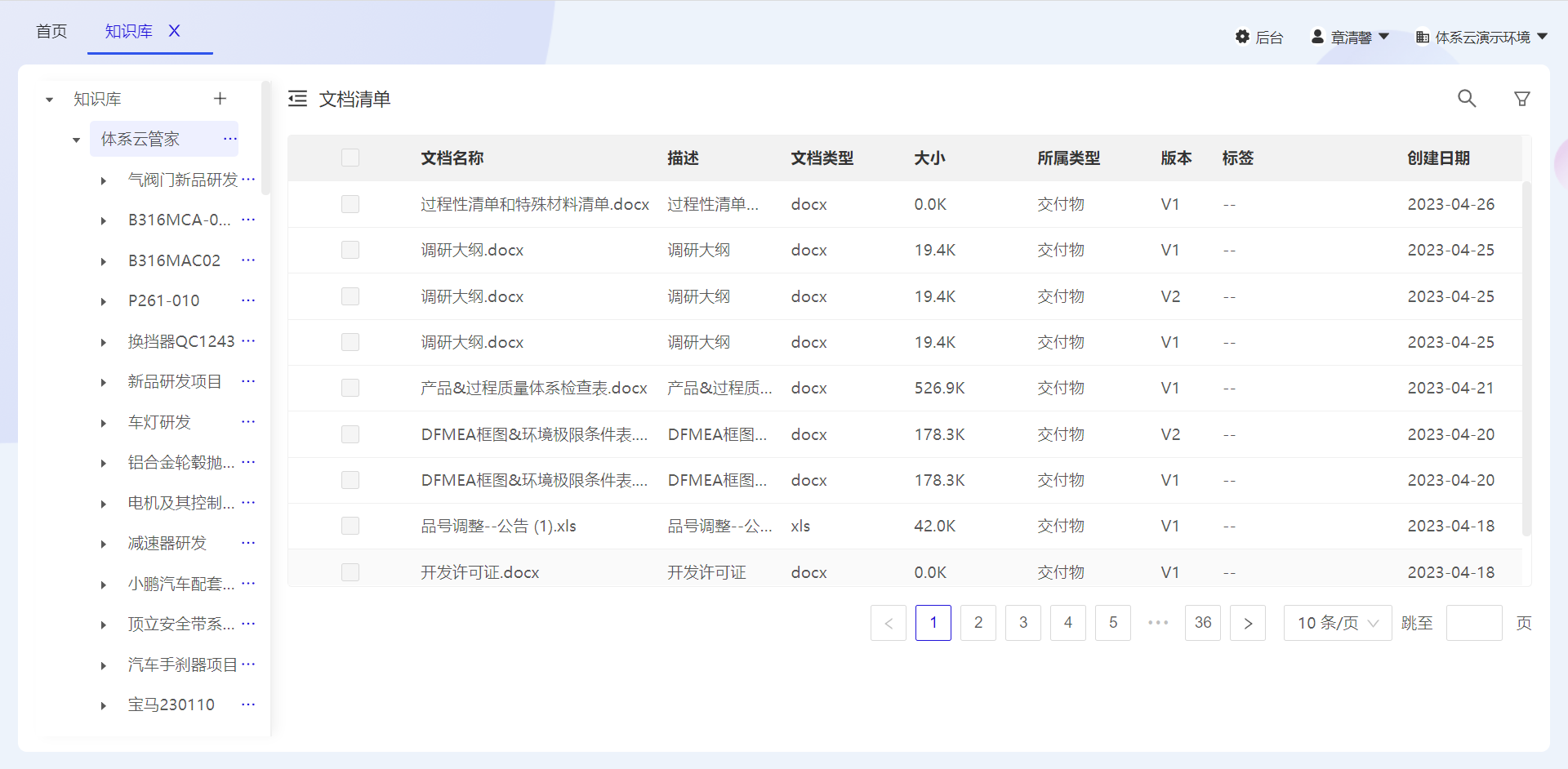Screen dimensions: 1568x769
Task: Open more options for 电机及其控制...
Action: [249, 502]
